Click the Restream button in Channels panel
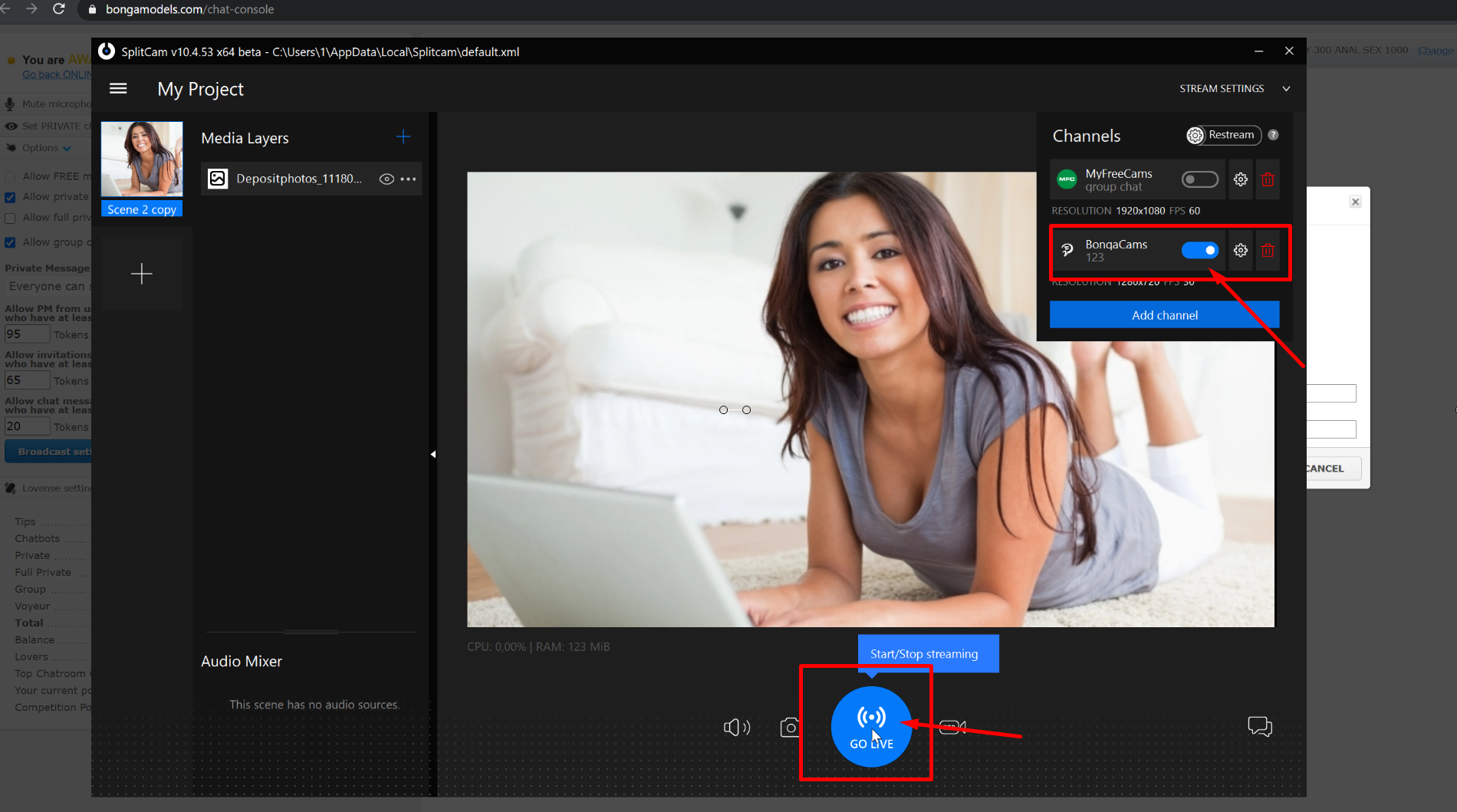This screenshot has height=812, width=1457. [x=1223, y=136]
